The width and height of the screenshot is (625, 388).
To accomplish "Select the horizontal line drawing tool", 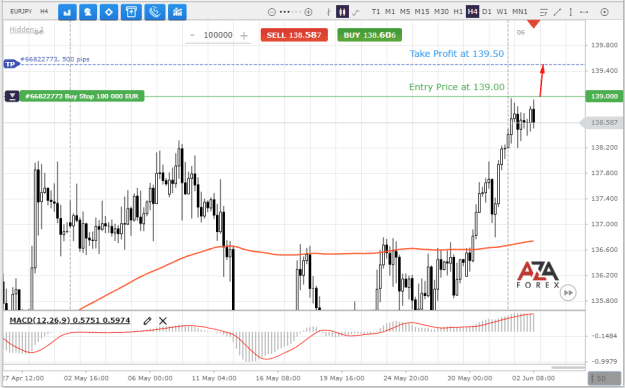I will [x=584, y=12].
